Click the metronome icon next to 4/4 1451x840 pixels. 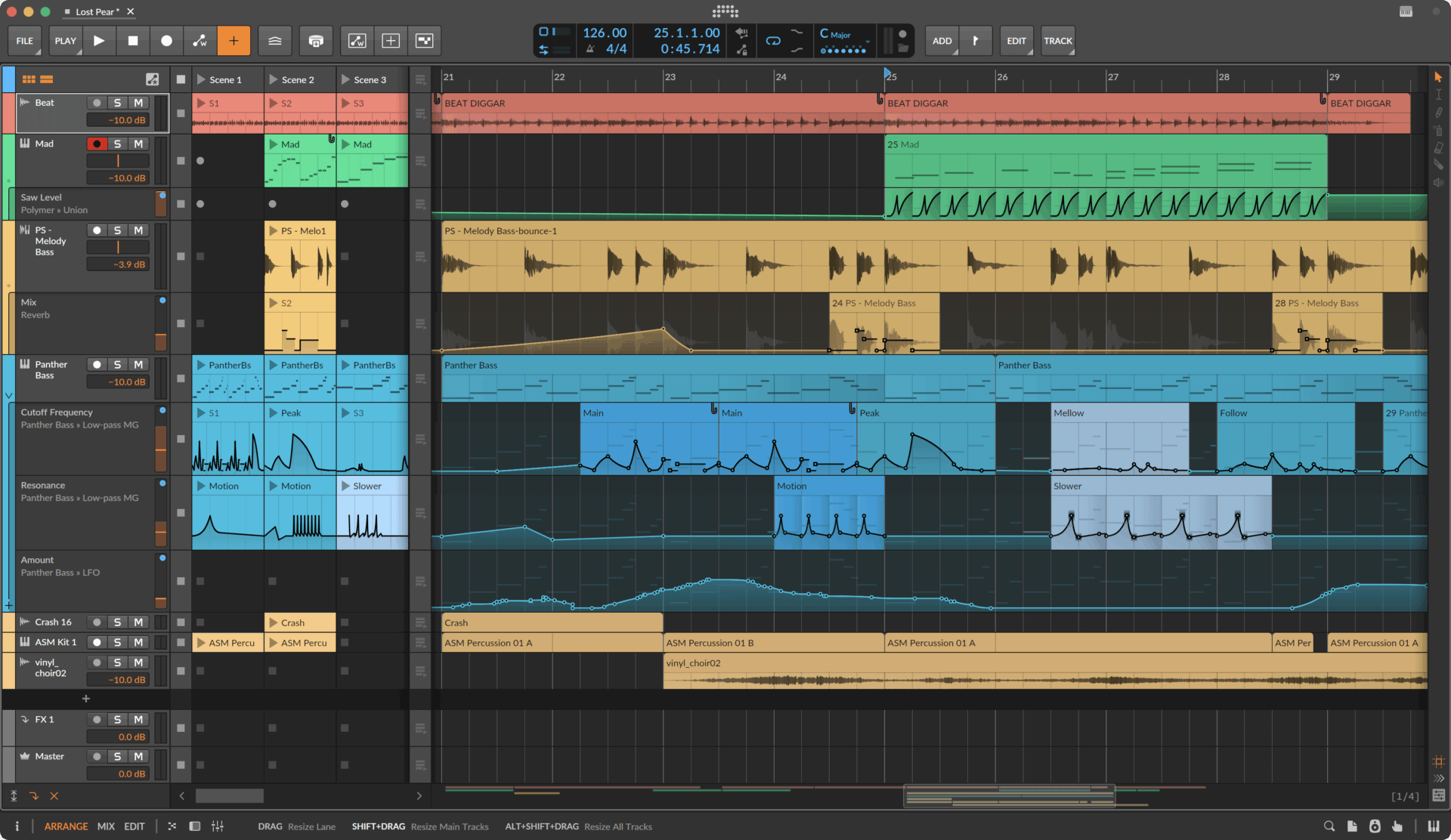[589, 47]
